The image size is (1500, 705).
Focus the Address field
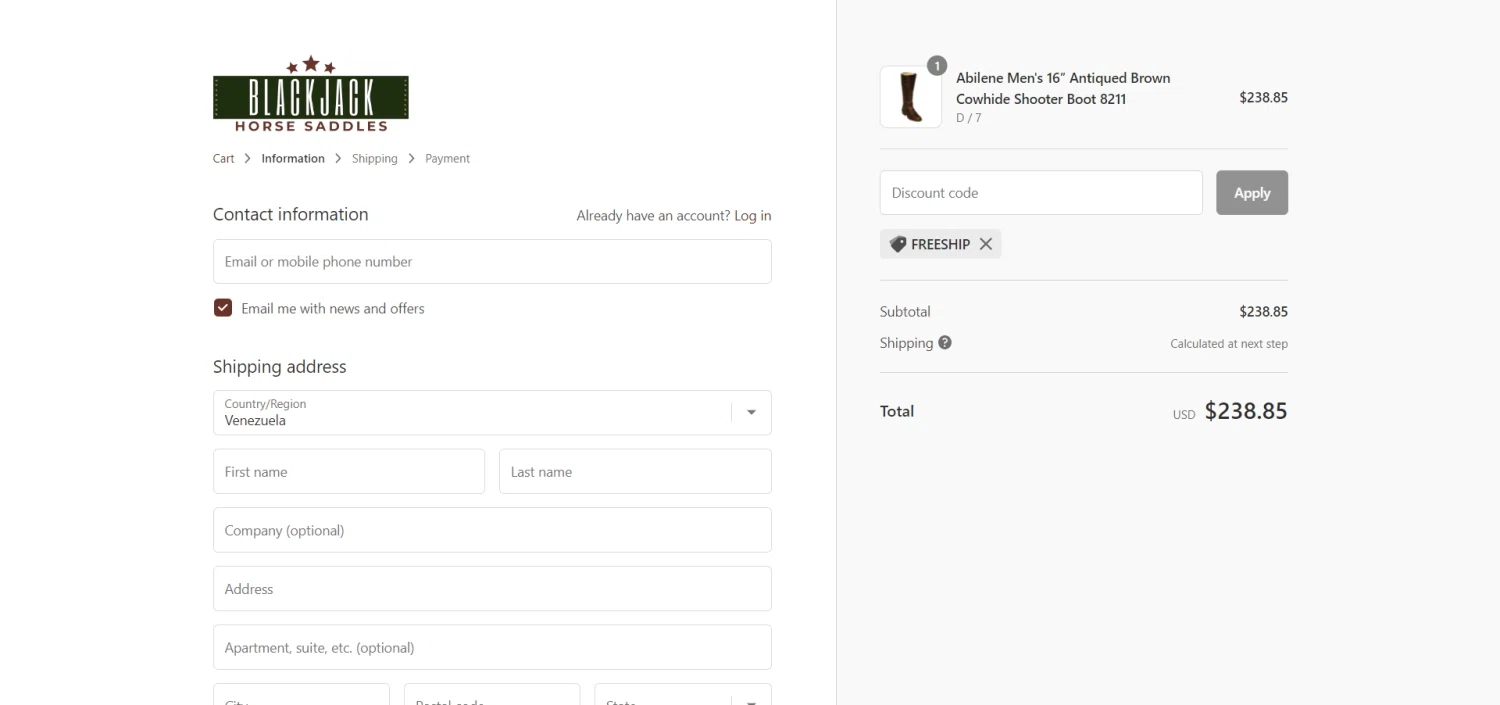point(492,589)
